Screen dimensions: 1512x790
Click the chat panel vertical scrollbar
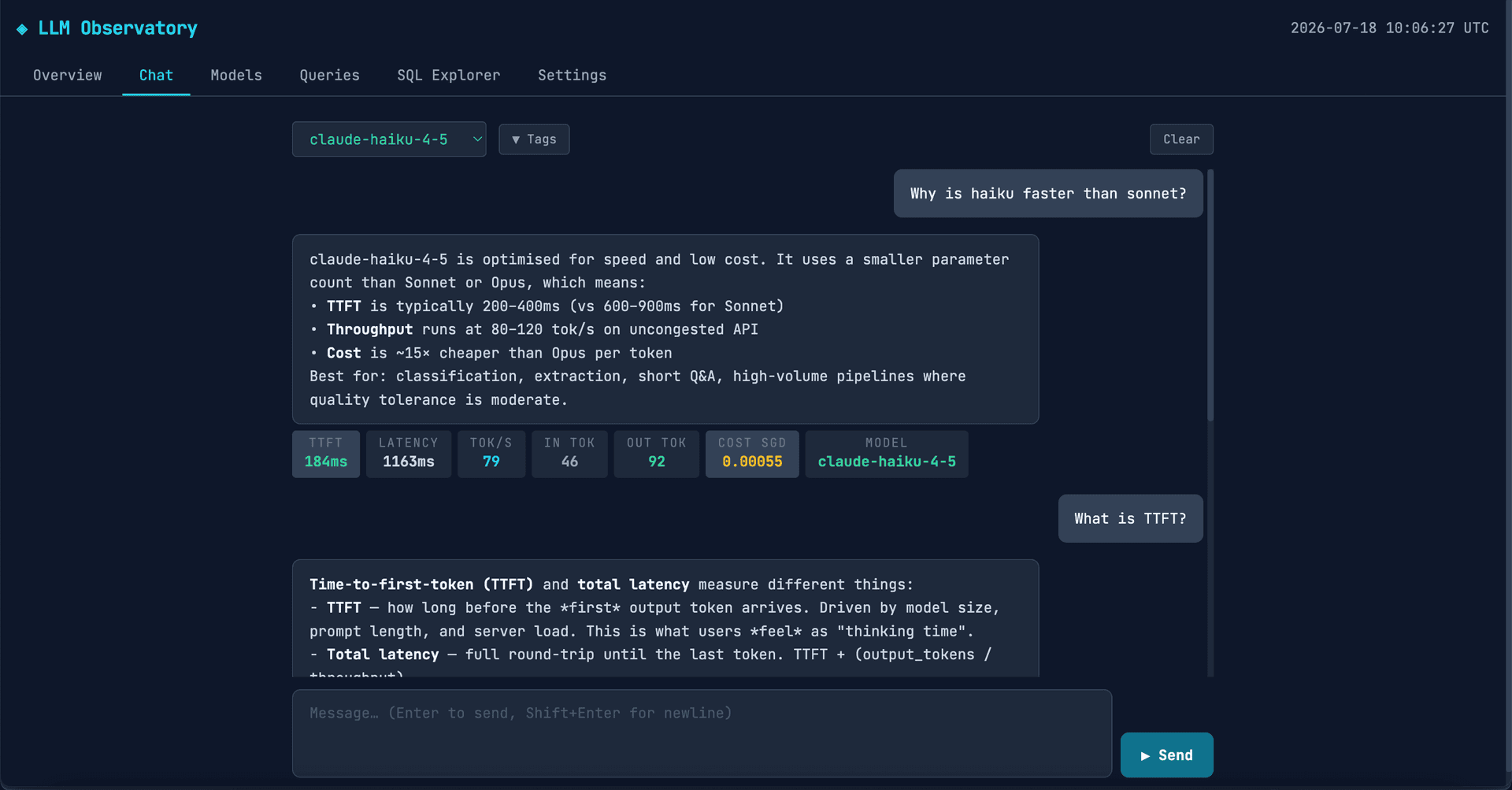(x=1210, y=295)
